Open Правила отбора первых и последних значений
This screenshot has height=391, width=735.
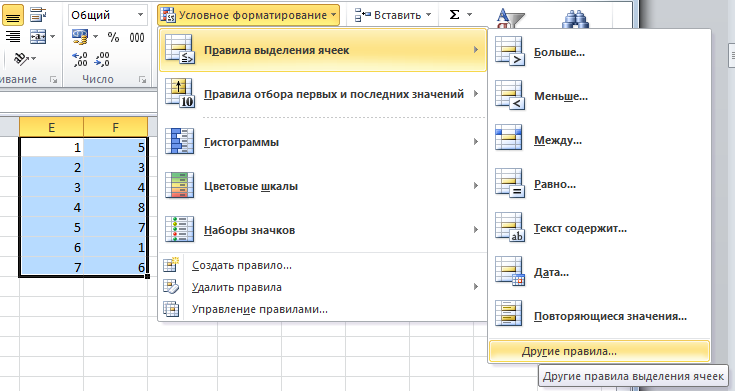(x=323, y=94)
